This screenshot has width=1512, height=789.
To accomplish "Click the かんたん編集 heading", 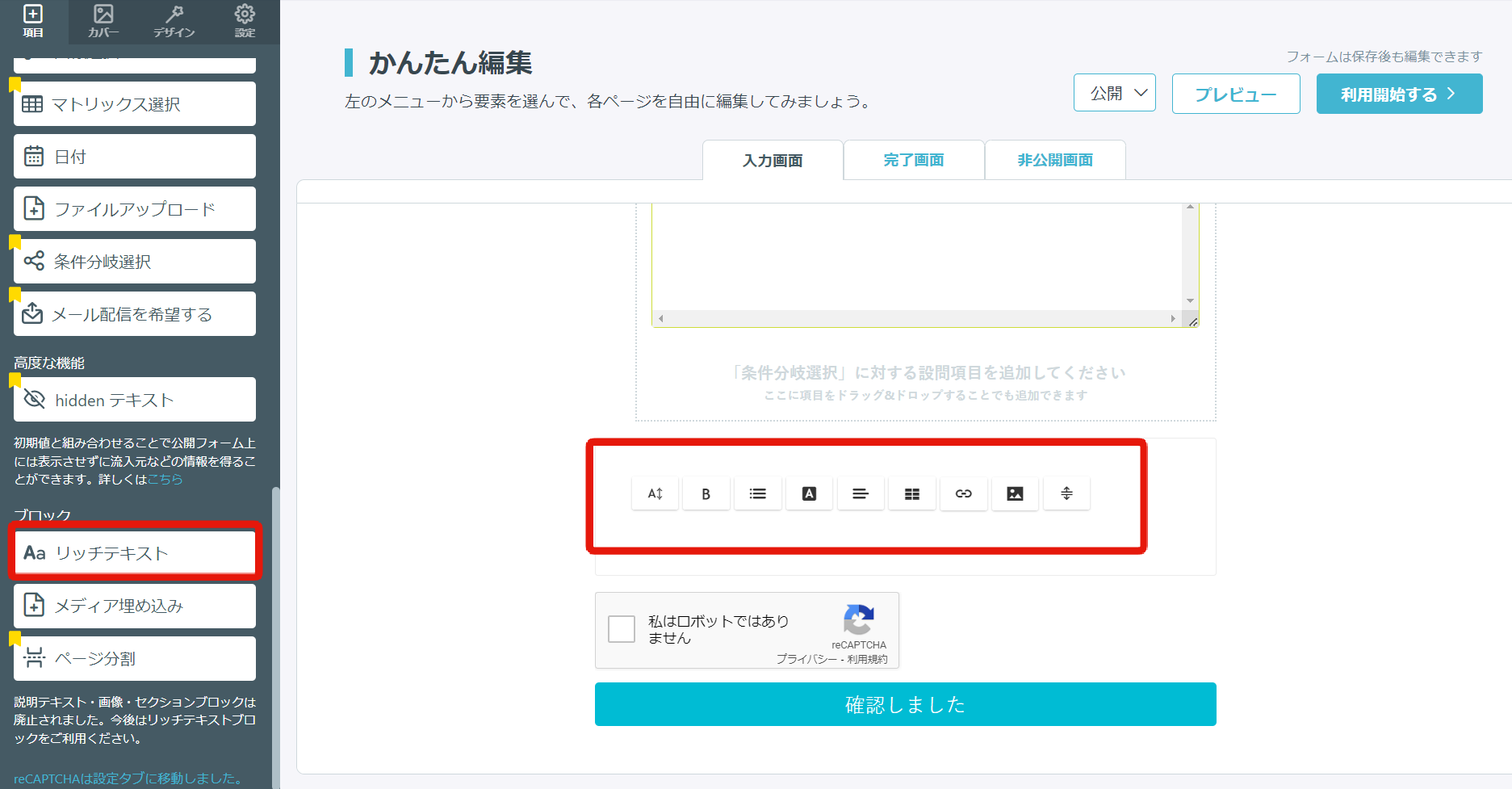I will coord(450,63).
